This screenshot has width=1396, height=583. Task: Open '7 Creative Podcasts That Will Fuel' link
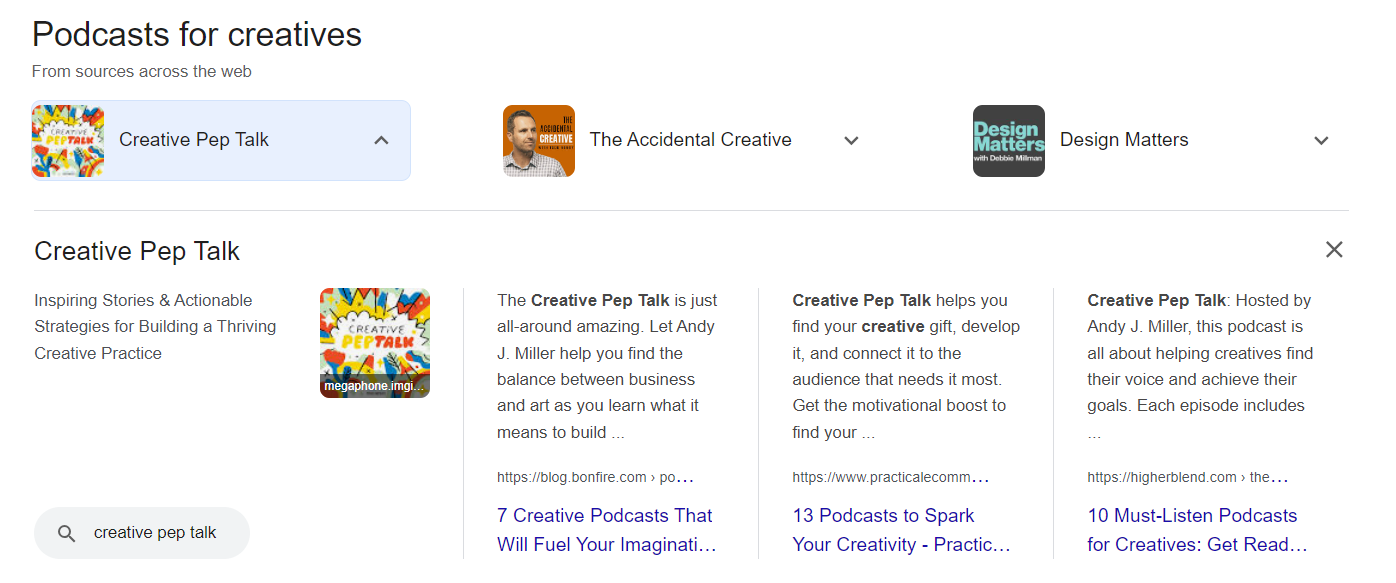point(607,530)
